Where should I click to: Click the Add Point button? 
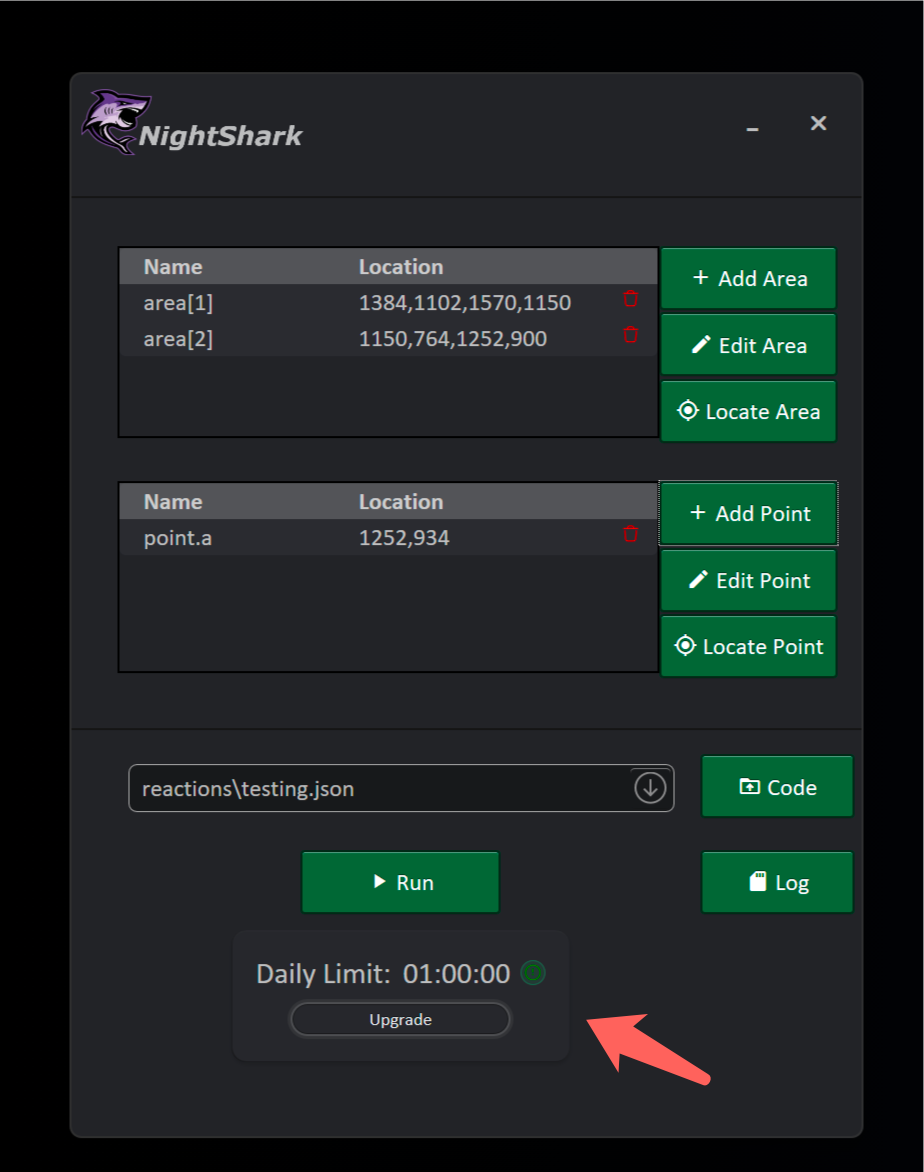click(748, 514)
